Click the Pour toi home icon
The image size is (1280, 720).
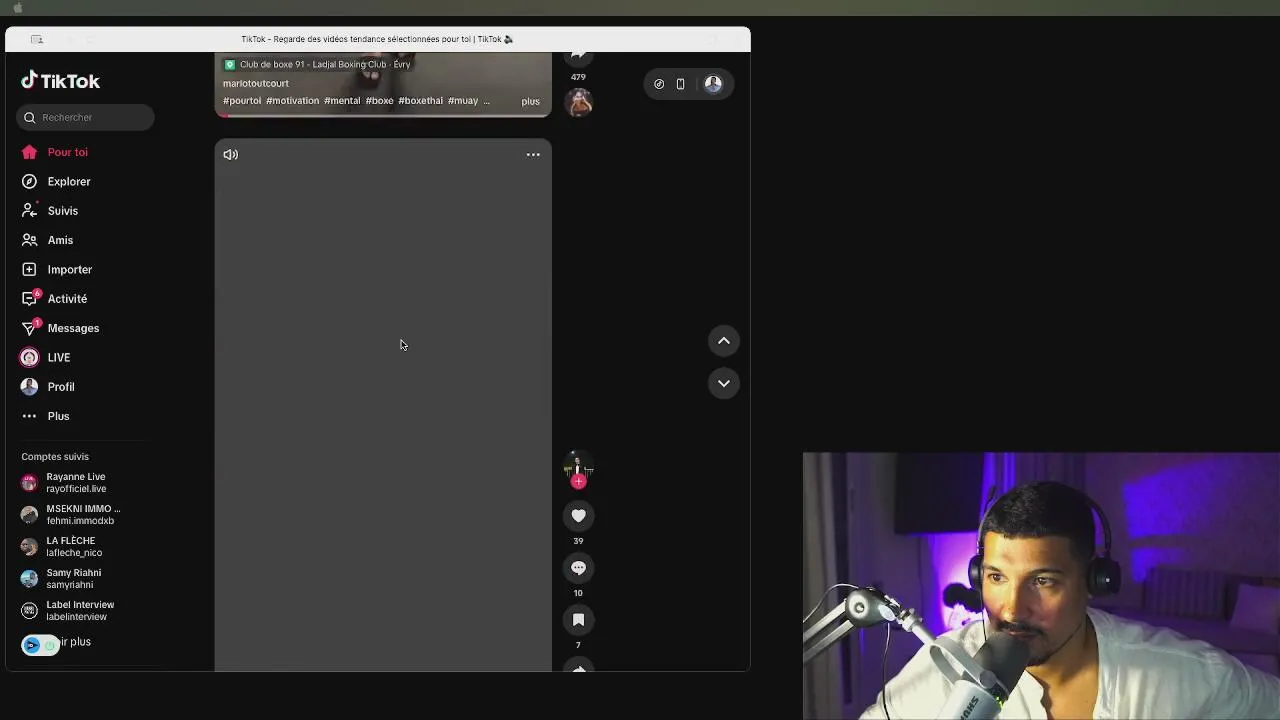[x=29, y=152]
